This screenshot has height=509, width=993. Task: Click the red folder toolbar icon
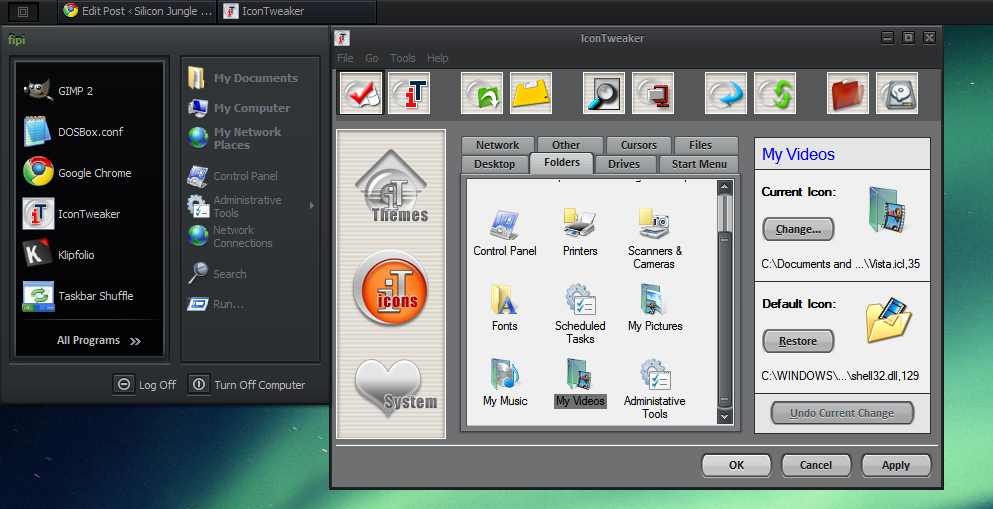pos(848,93)
